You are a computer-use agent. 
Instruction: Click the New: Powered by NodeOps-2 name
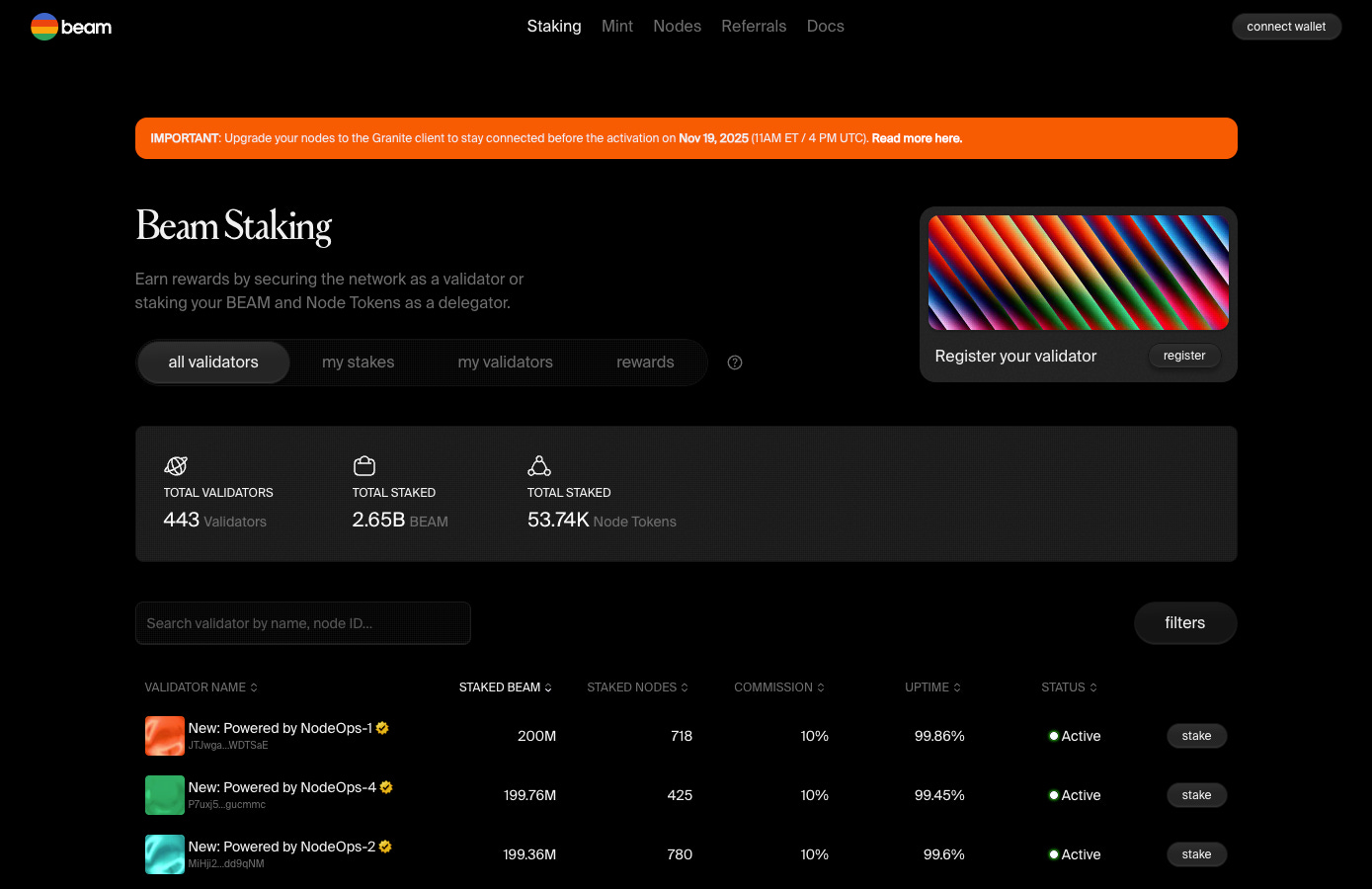click(x=282, y=847)
